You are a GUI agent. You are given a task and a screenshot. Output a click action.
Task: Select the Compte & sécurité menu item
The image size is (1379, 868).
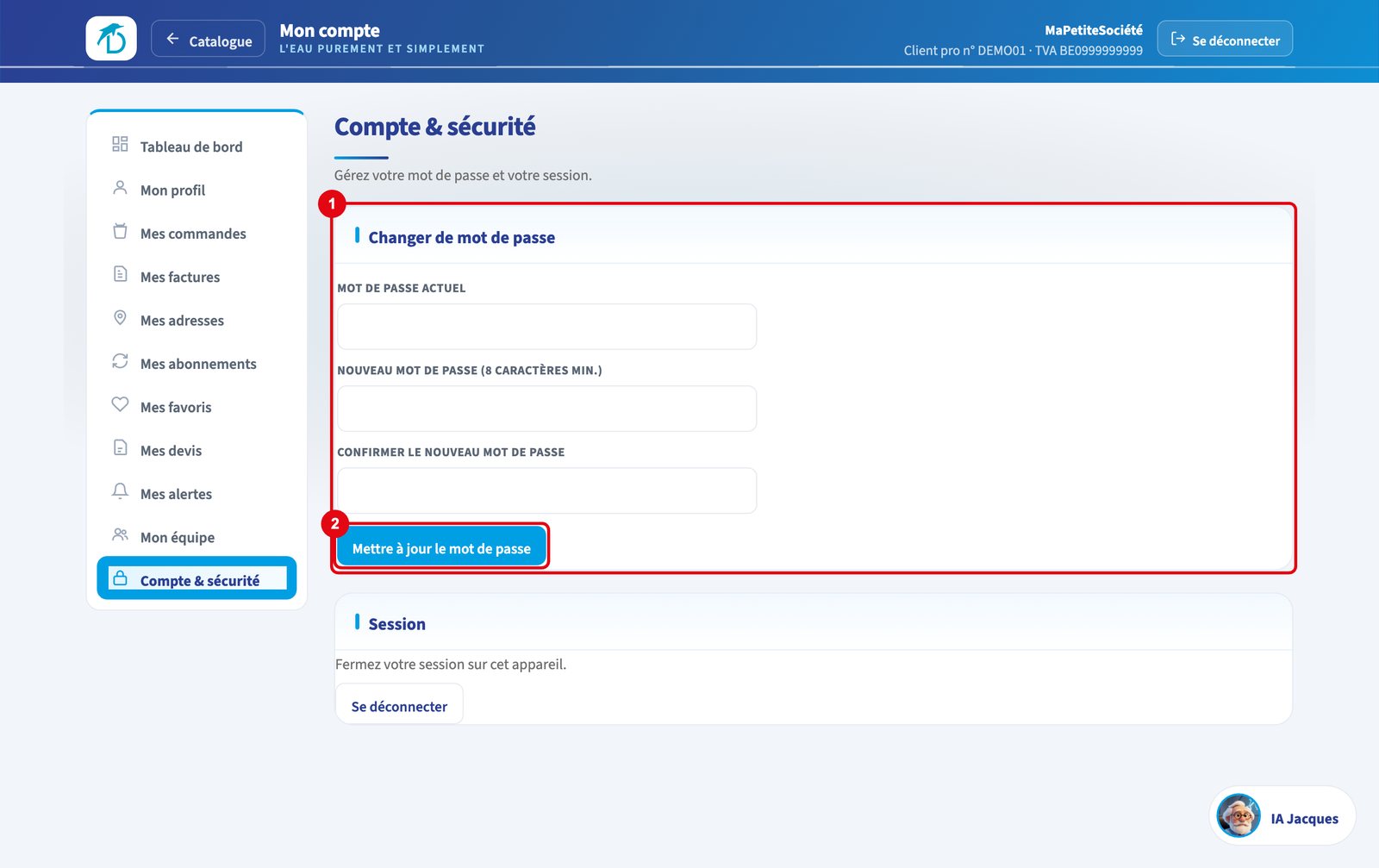197,578
